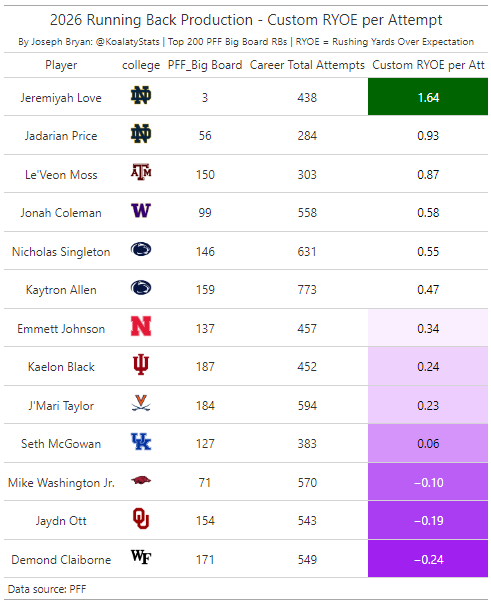Select Arkansas Razorbacks logo for Mike Washington Jr.
Image resolution: width=491 pixels, height=607 pixels.
(141, 480)
